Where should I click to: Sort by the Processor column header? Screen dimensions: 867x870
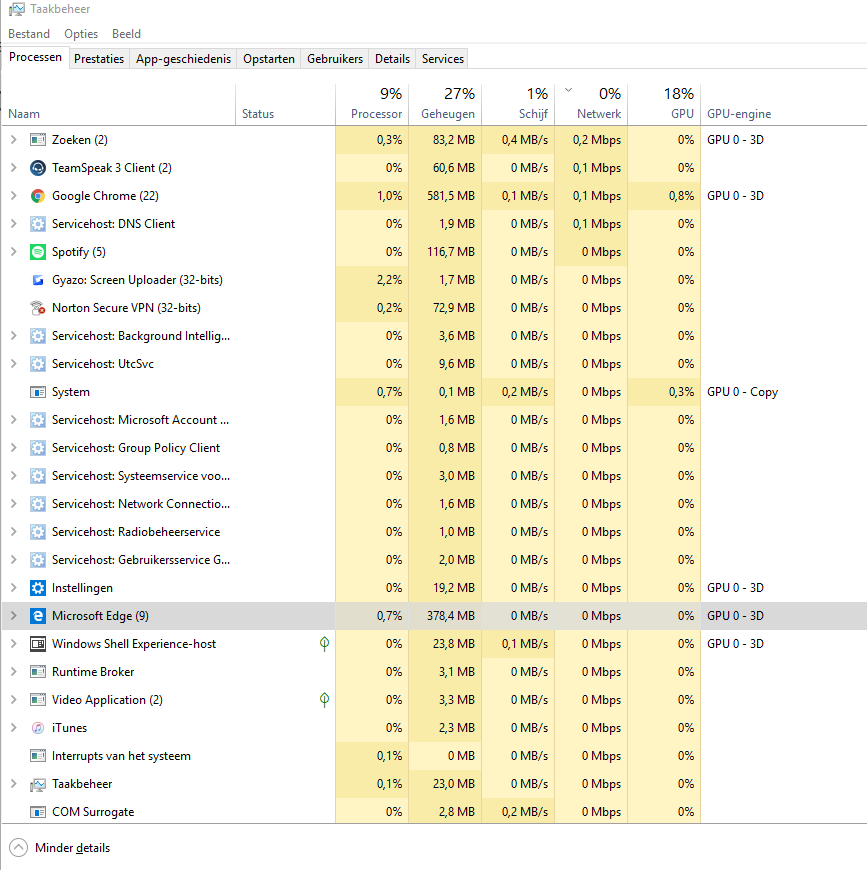(x=372, y=105)
